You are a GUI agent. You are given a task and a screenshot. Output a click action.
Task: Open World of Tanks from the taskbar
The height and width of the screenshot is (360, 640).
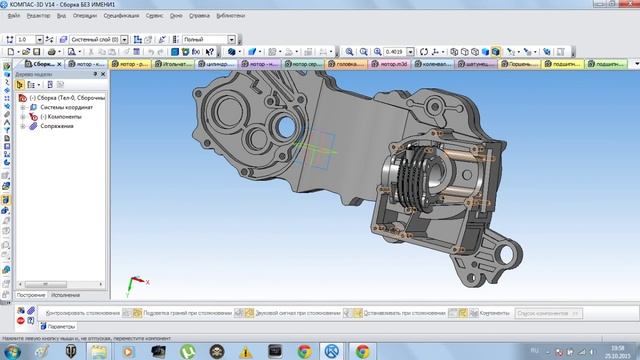71,351
